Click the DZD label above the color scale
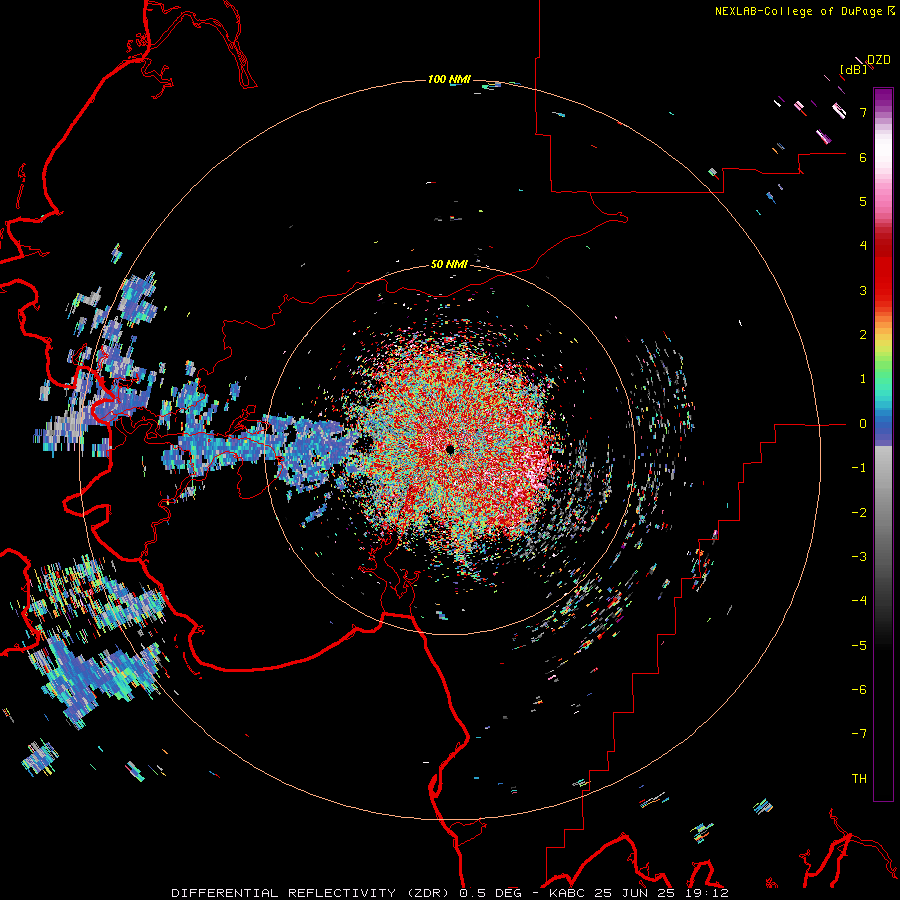Viewport: 900px width, 900px height. [879, 60]
